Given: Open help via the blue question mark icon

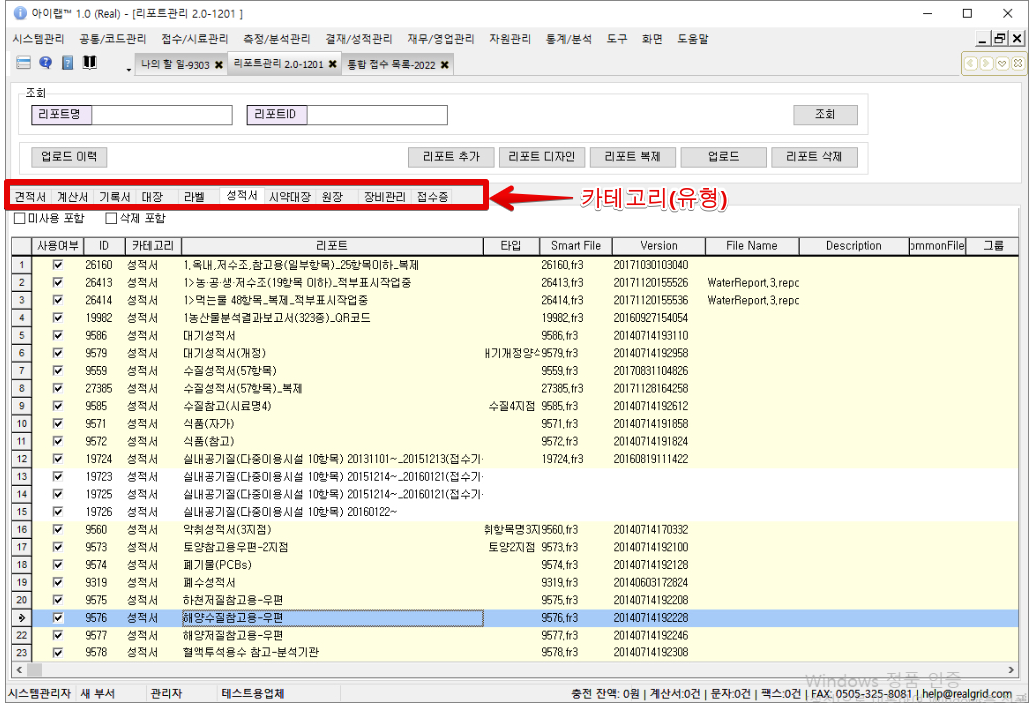Looking at the screenshot, I should [x=45, y=63].
